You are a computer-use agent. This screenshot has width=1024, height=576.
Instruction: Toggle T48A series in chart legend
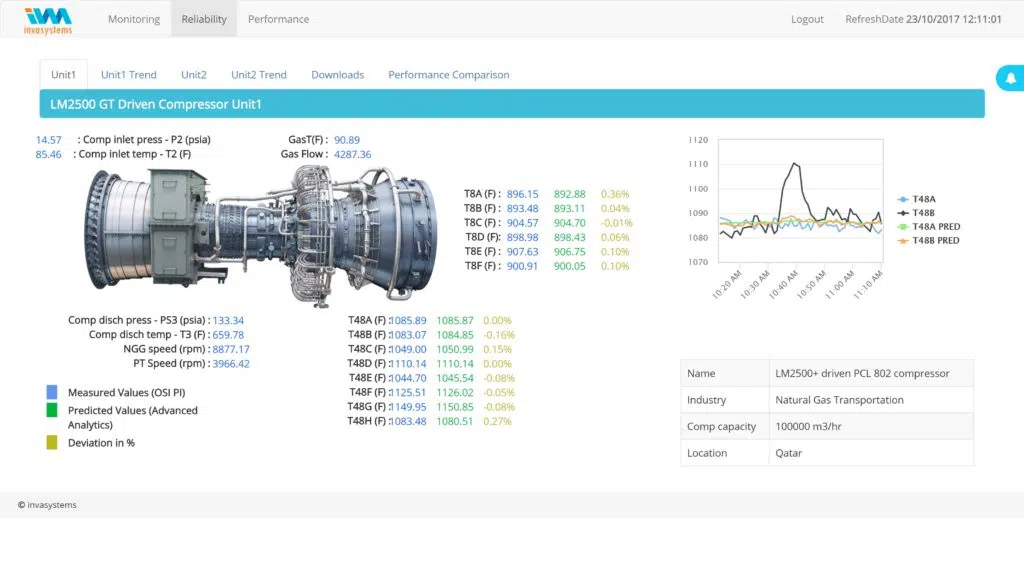tap(917, 199)
